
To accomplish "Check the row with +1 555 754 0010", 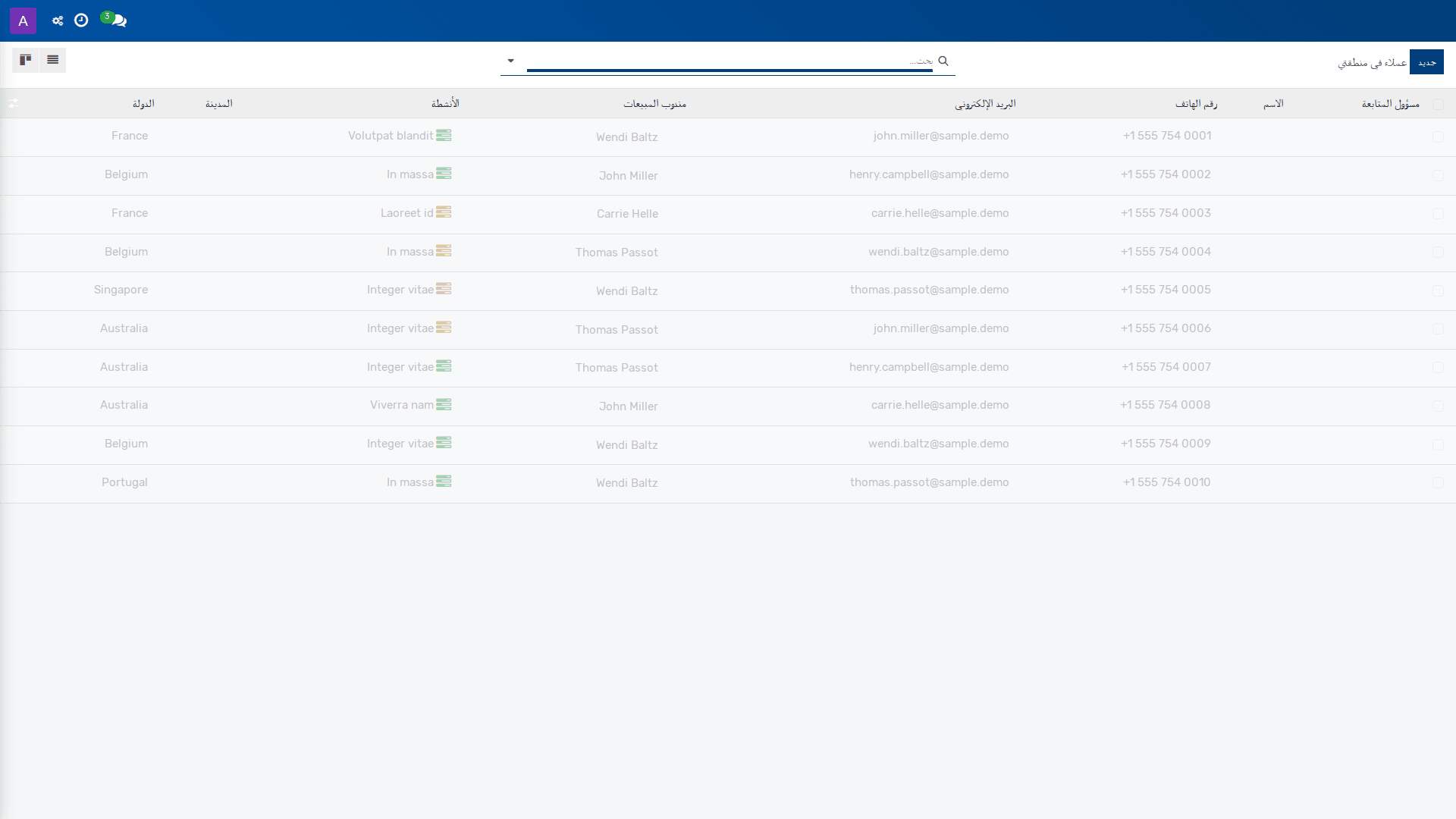I will [x=1438, y=483].
